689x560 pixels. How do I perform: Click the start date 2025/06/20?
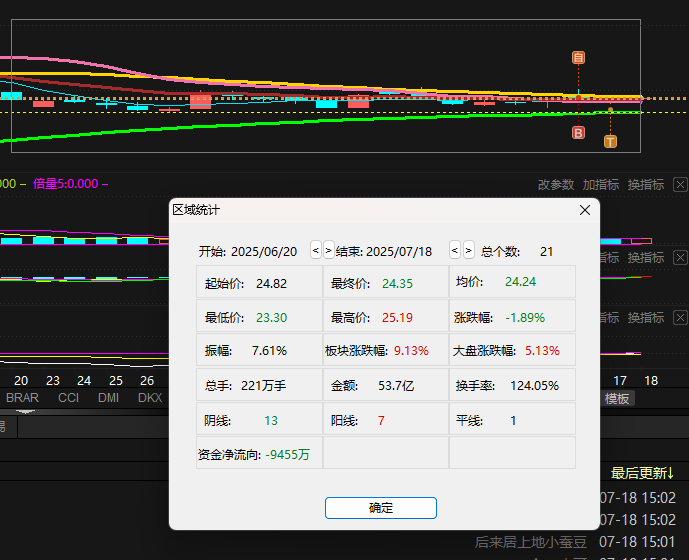pos(264,251)
